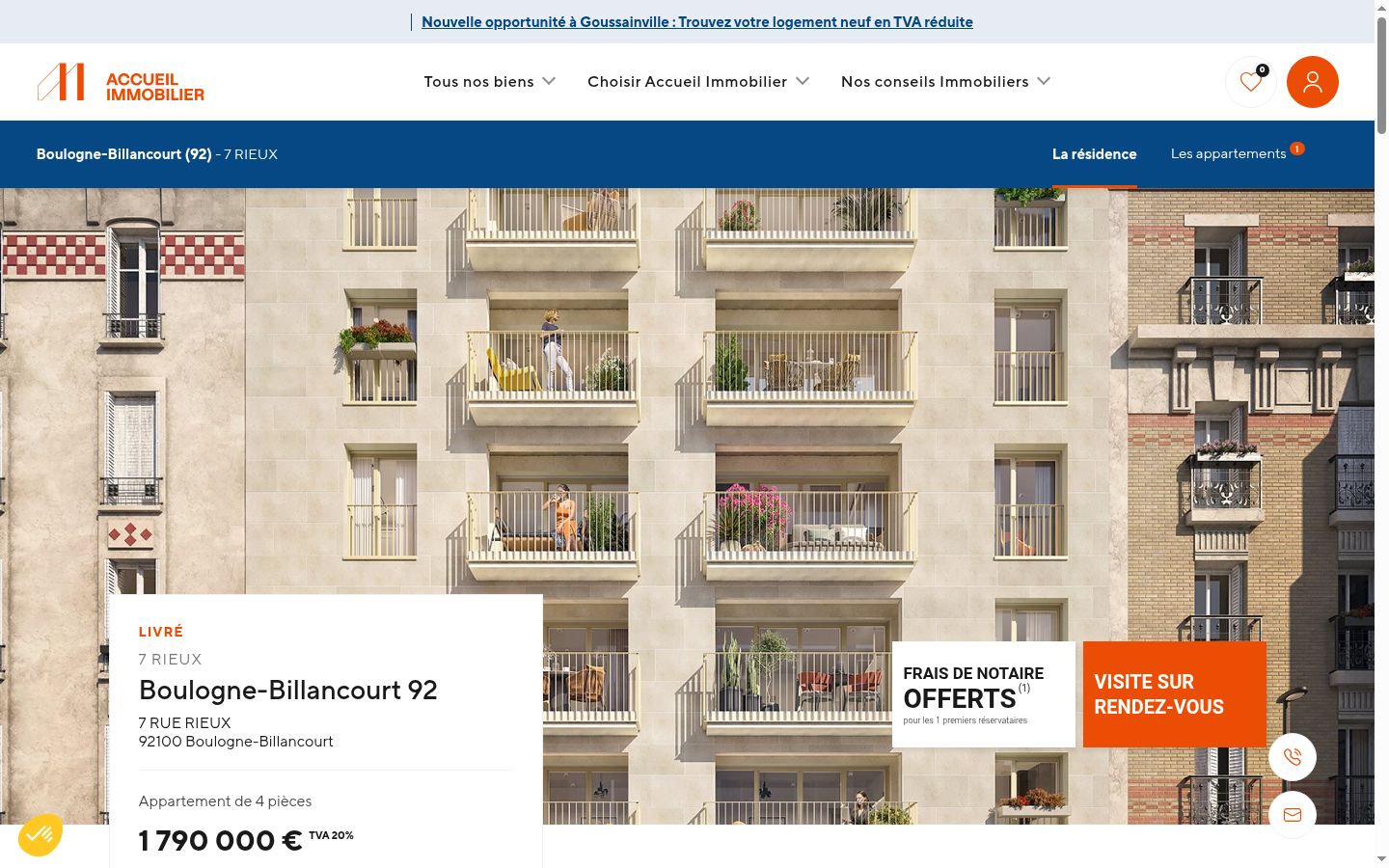The image size is (1389, 868).
Task: Click the LIVRÉ status label
Action: click(x=160, y=632)
